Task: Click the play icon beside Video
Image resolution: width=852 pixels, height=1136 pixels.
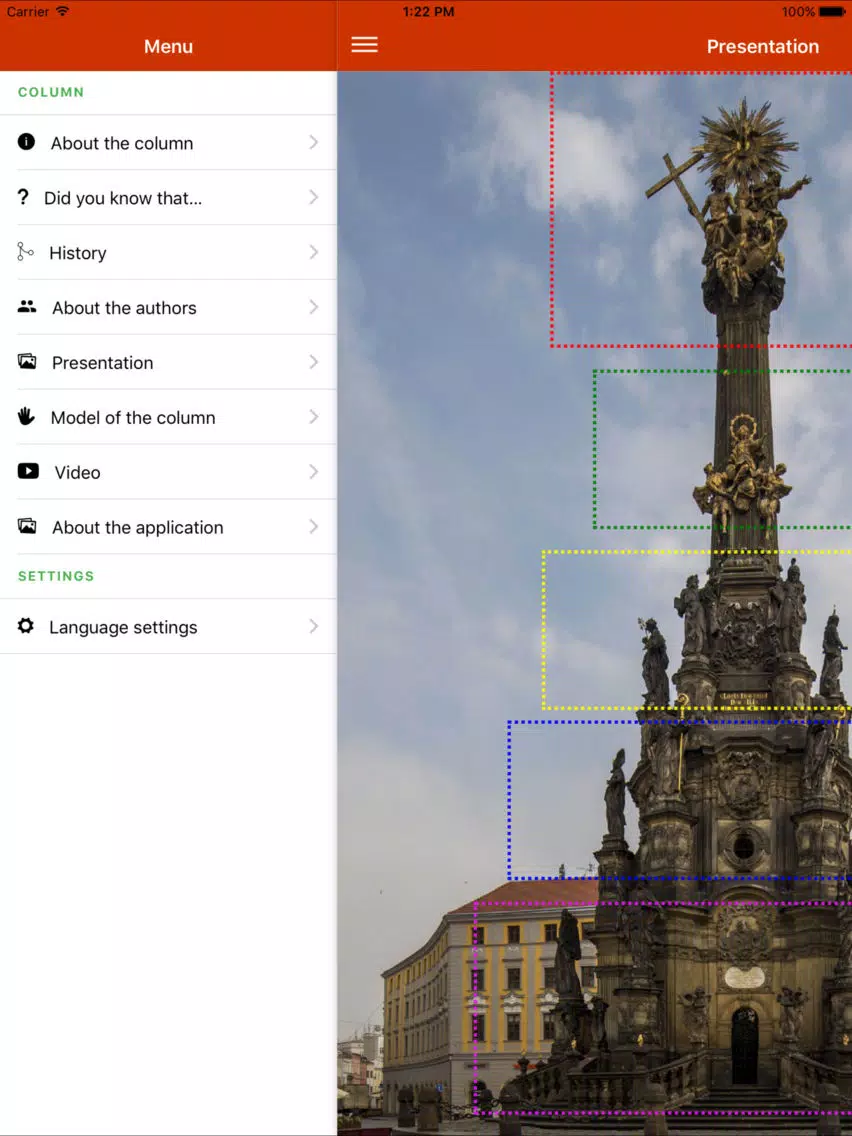Action: (28, 471)
